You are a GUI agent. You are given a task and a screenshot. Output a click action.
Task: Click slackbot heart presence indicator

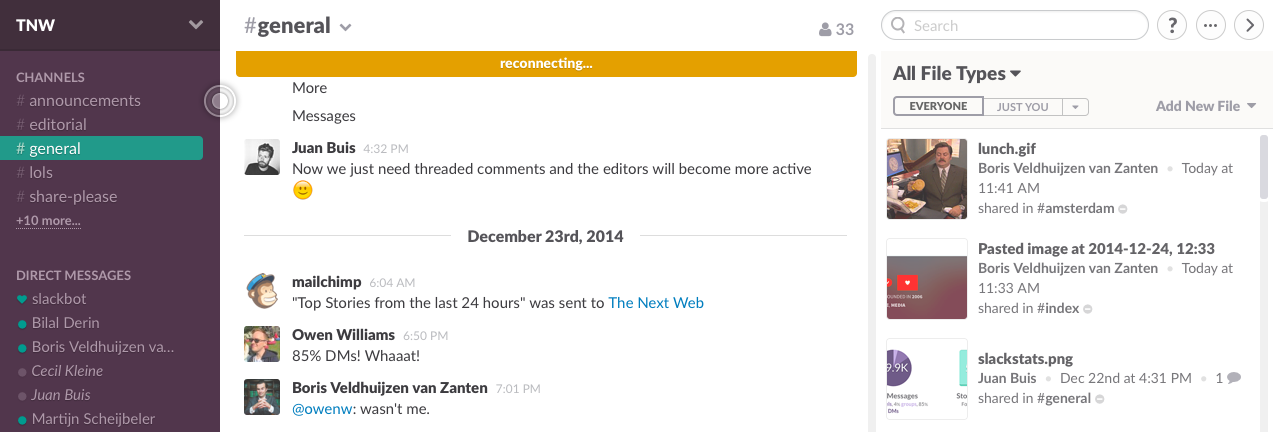[x=22, y=299]
